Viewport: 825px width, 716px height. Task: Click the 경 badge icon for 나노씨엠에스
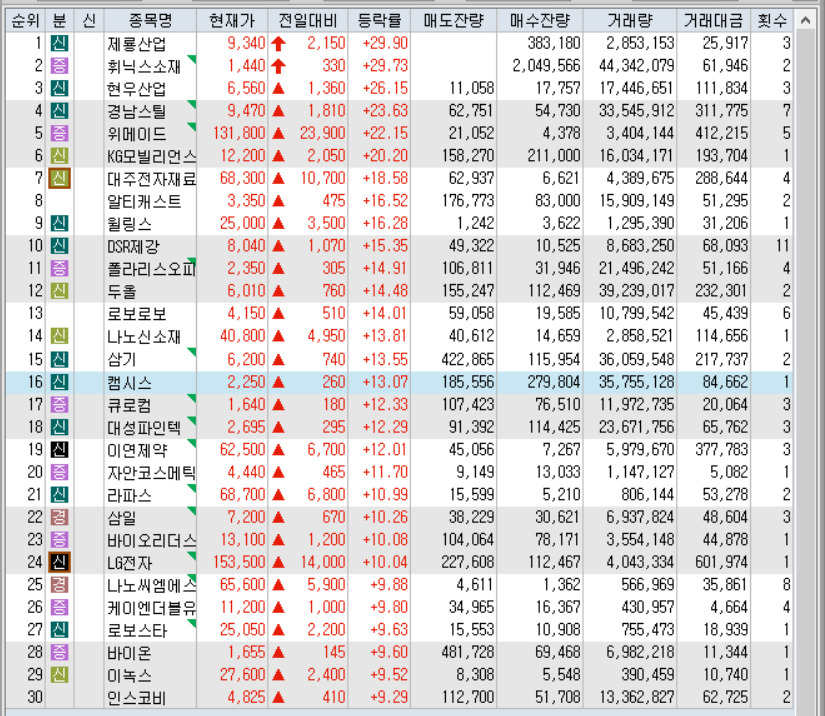pyautogui.click(x=59, y=584)
